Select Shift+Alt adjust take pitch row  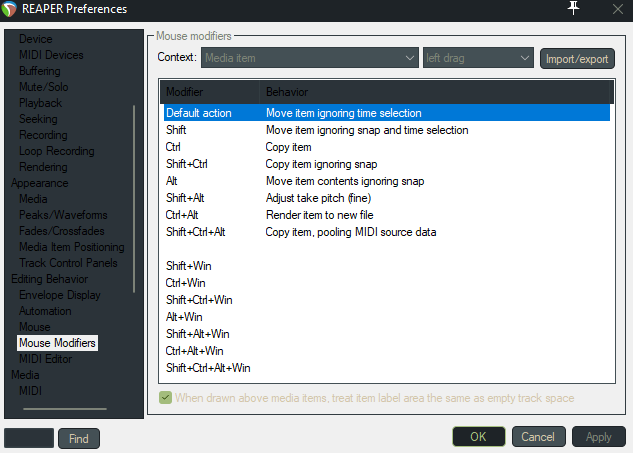tap(387, 197)
